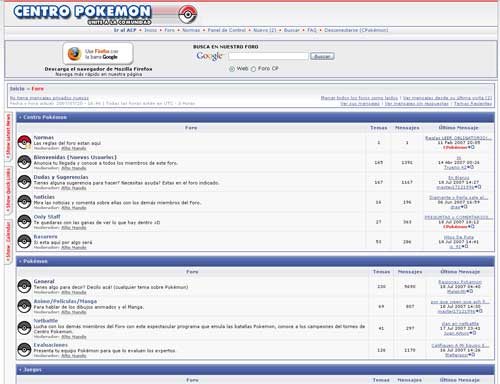Click the Foro breadcrumb link
Screen dimensions: 500x384
38,89
